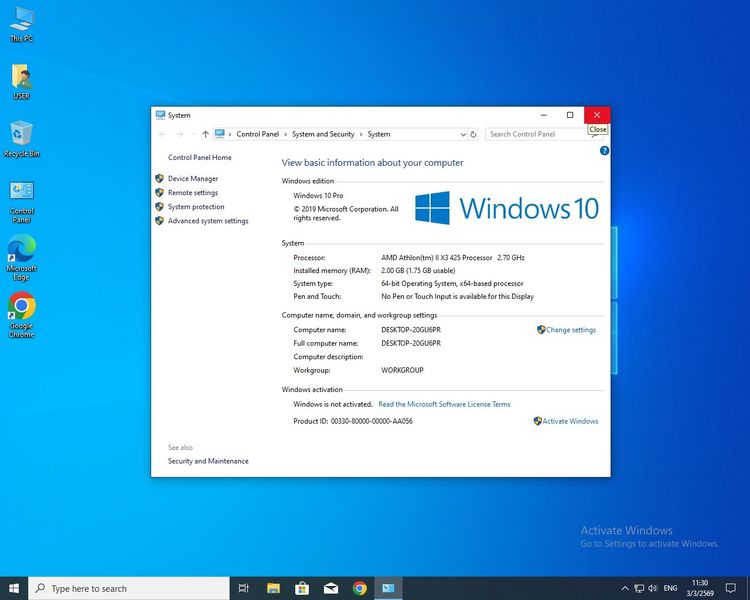
Task: Maximize the System window
Action: point(570,115)
